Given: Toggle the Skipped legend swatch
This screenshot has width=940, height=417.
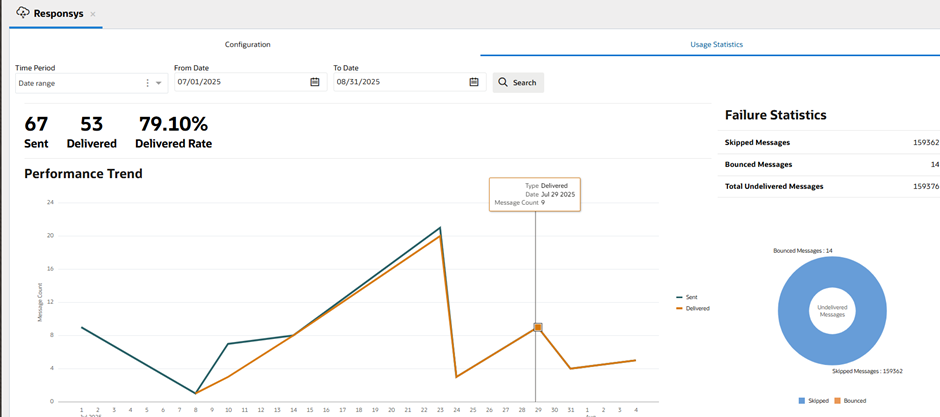Looking at the screenshot, I should point(802,400).
